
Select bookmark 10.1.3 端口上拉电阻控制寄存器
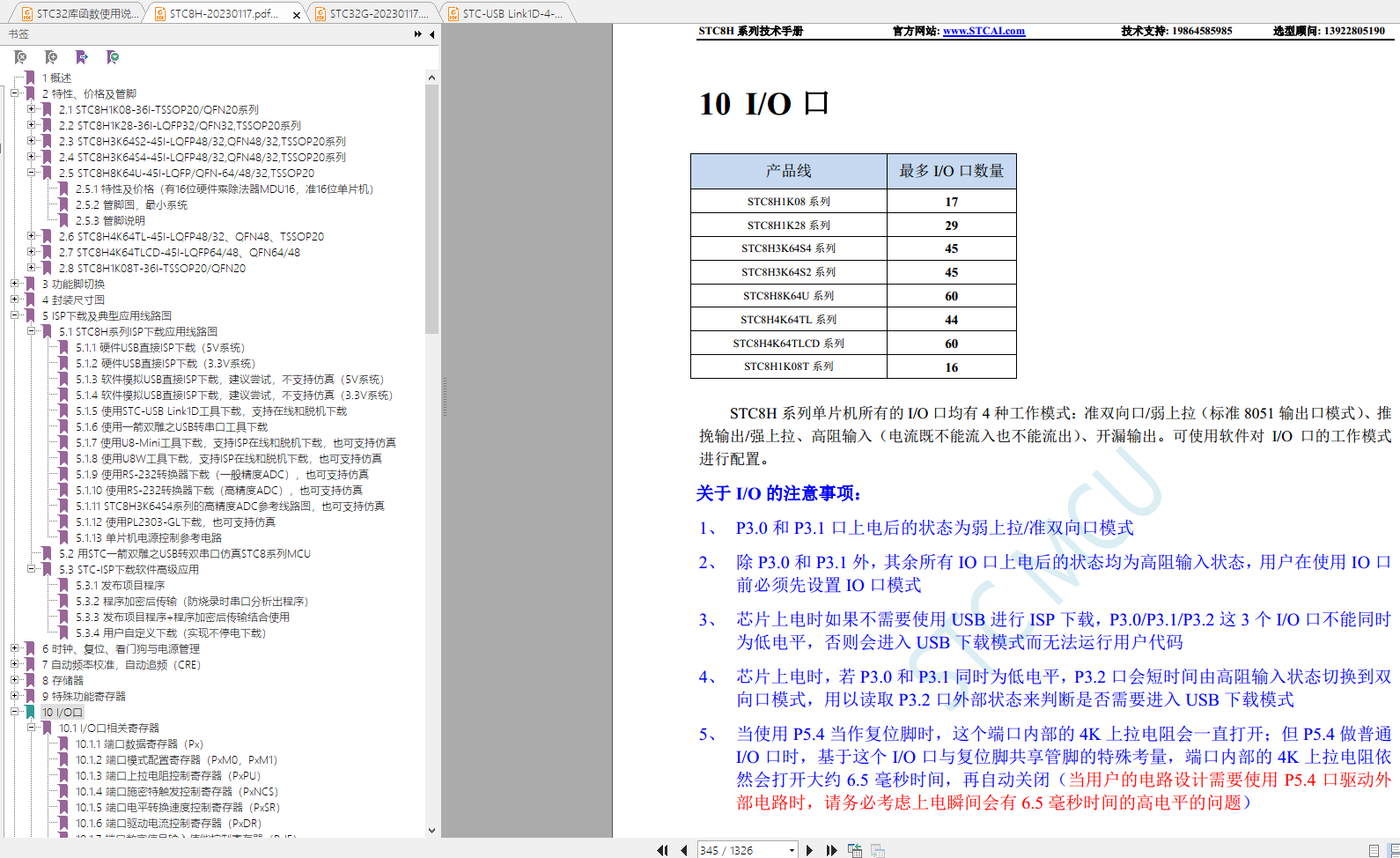click(x=167, y=775)
